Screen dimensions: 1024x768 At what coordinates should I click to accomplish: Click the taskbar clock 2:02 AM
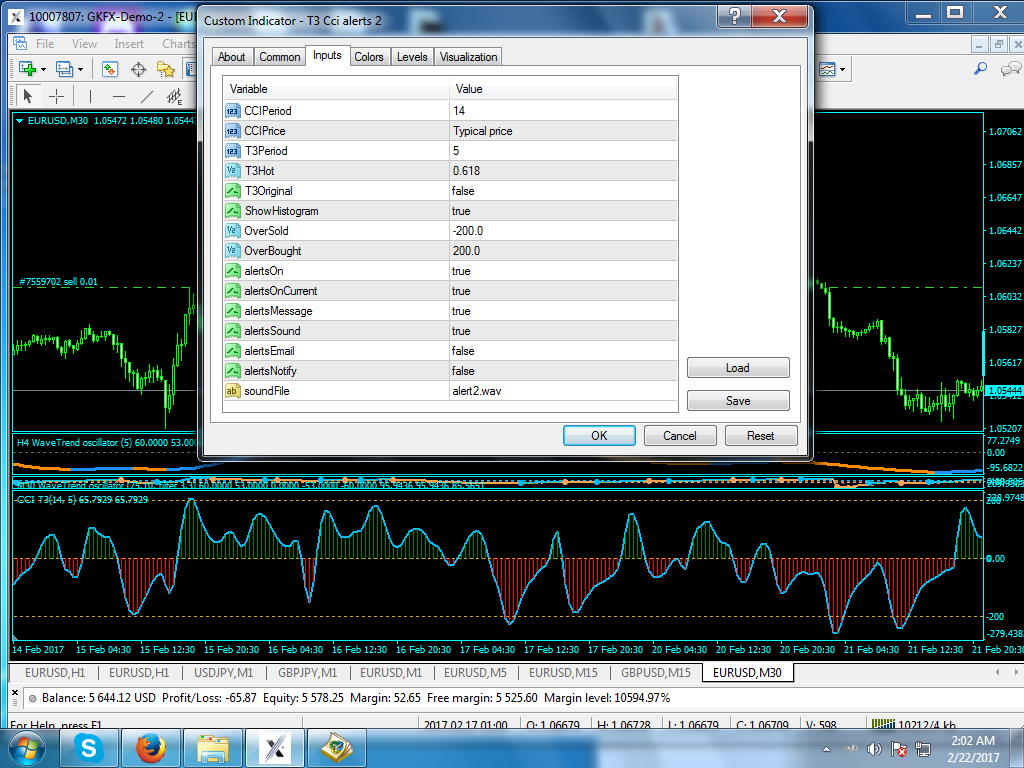coord(973,741)
